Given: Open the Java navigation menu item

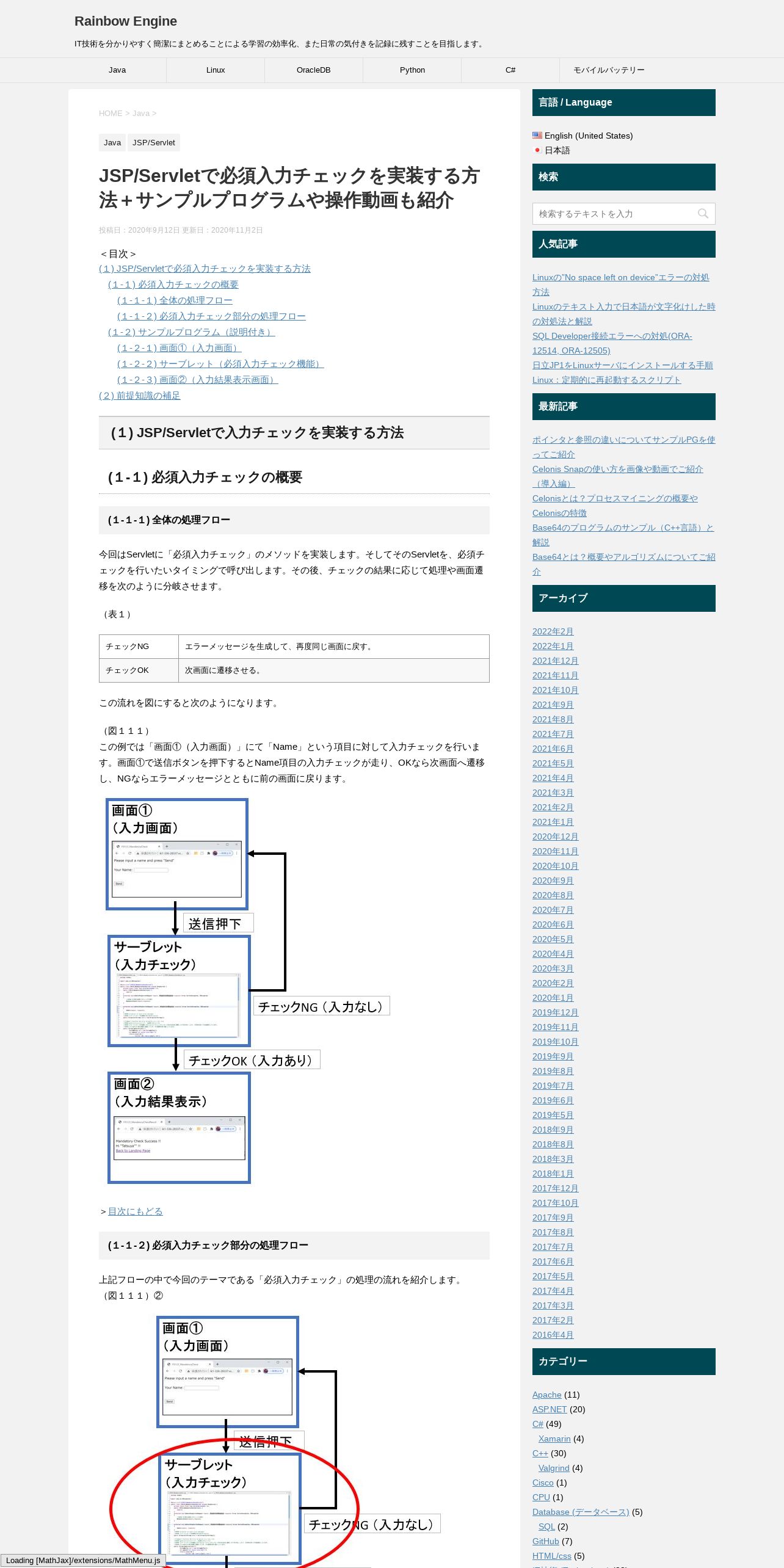Looking at the screenshot, I should (x=117, y=70).
